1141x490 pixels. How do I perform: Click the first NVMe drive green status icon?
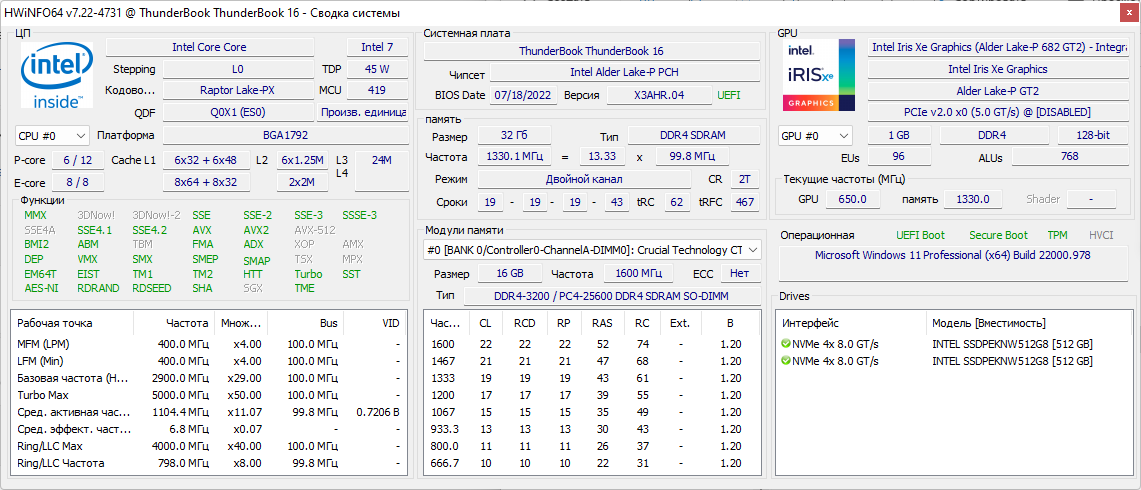click(x=786, y=344)
